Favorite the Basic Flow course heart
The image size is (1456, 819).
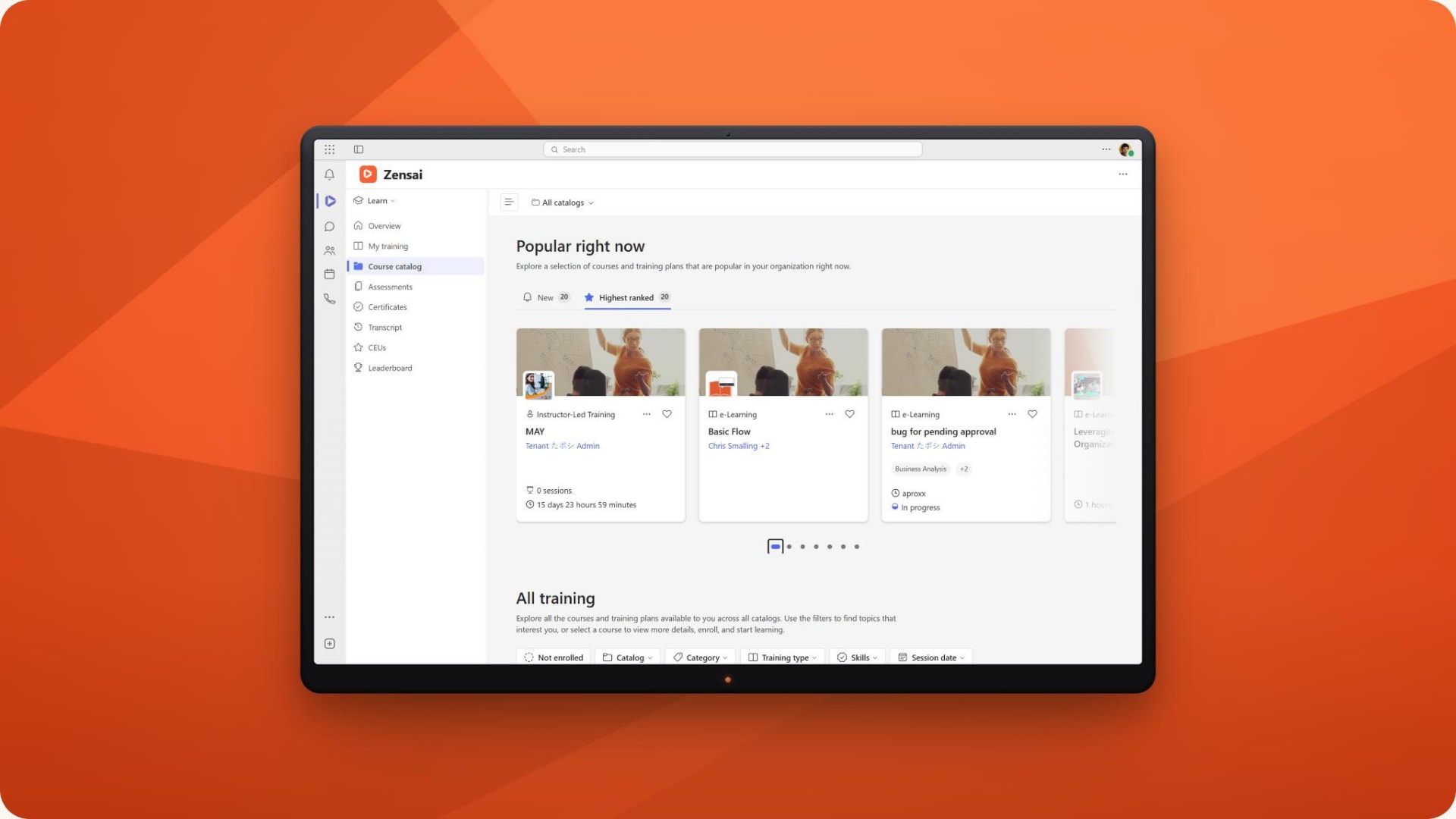pos(849,414)
